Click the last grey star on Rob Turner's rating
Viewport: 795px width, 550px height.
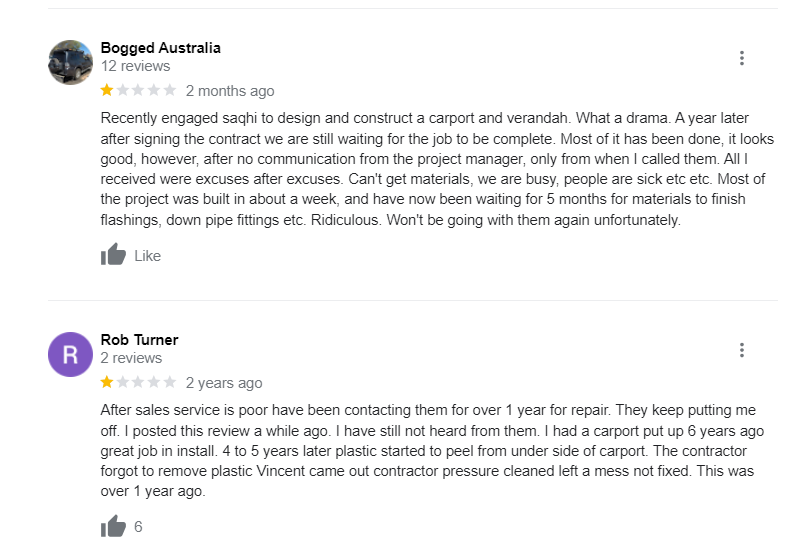click(170, 383)
